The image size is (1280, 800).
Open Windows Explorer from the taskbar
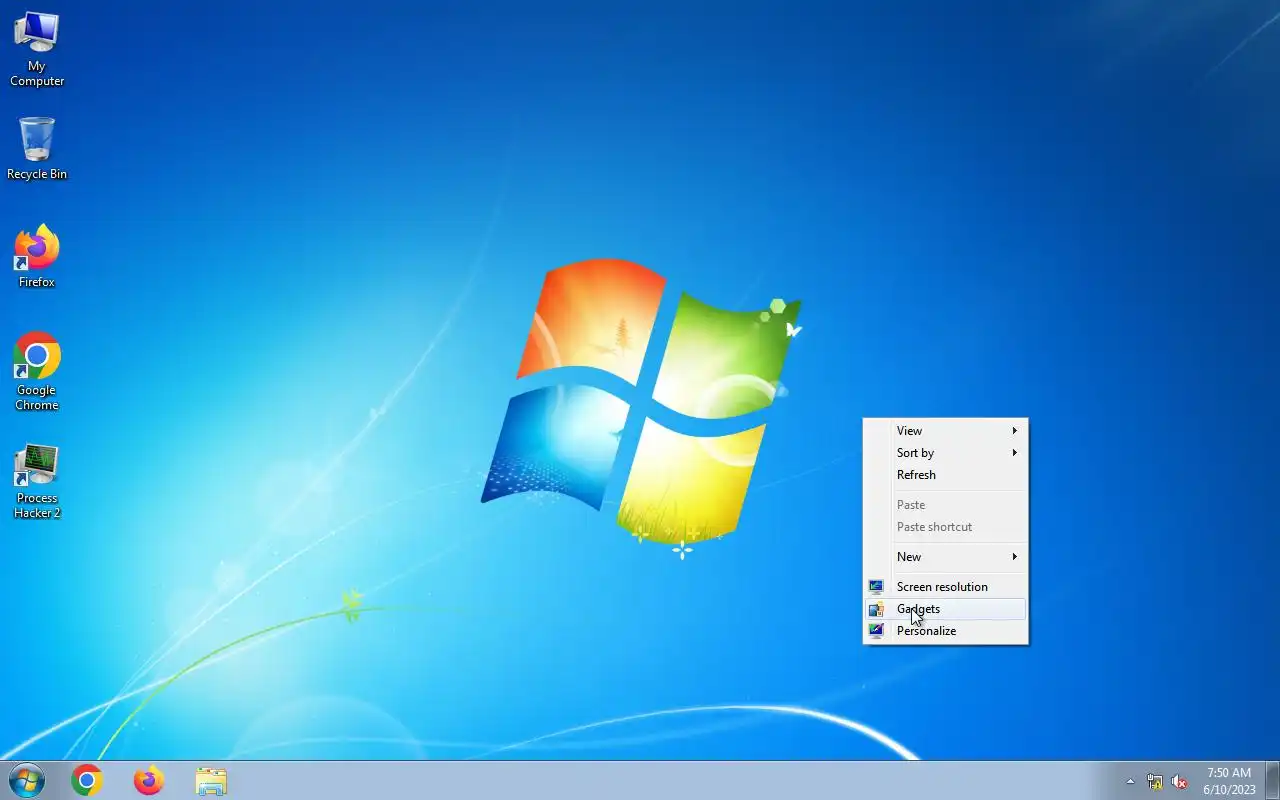pyautogui.click(x=211, y=780)
